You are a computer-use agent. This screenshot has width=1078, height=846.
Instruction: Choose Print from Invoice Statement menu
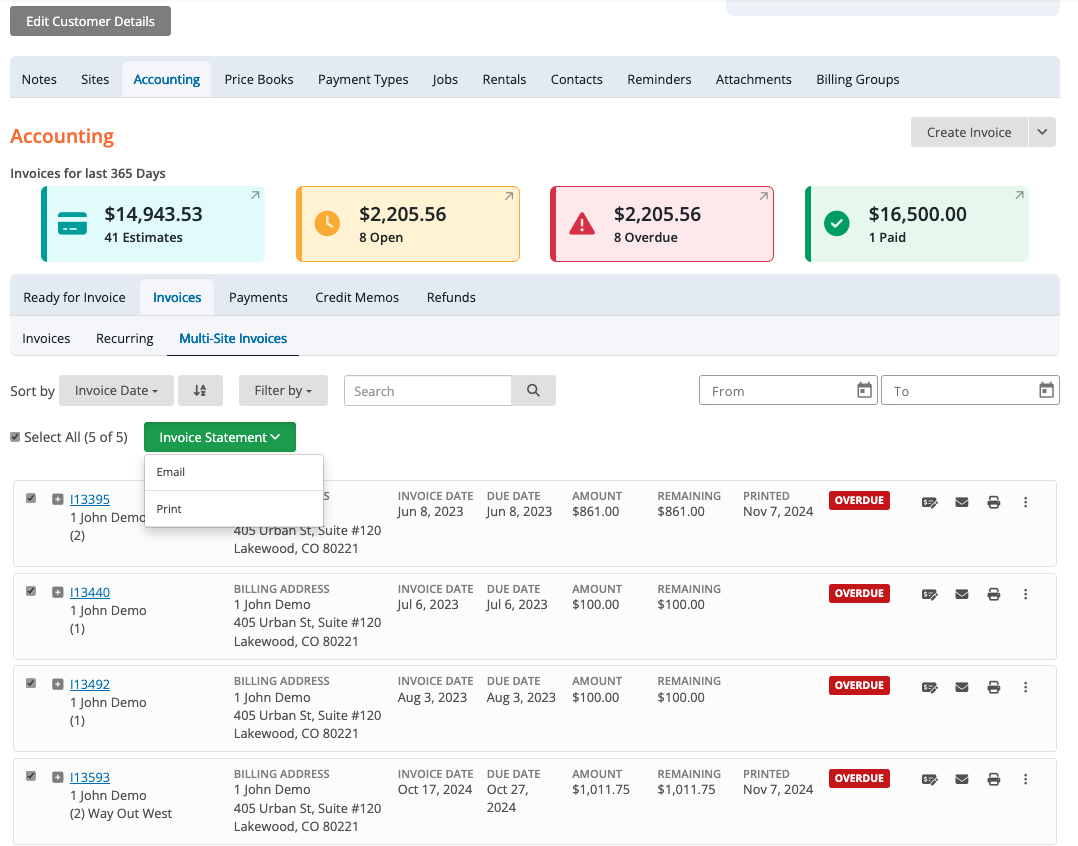[x=234, y=509]
